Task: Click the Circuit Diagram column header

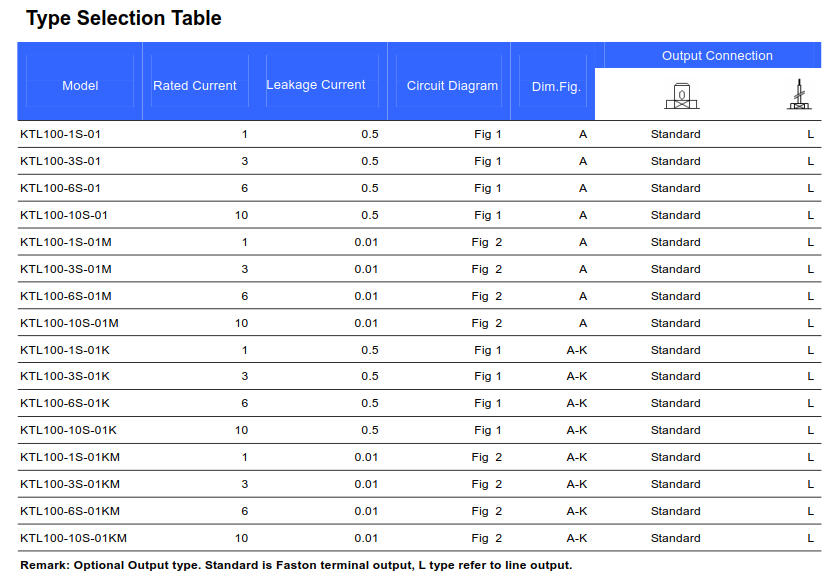Action: (453, 86)
